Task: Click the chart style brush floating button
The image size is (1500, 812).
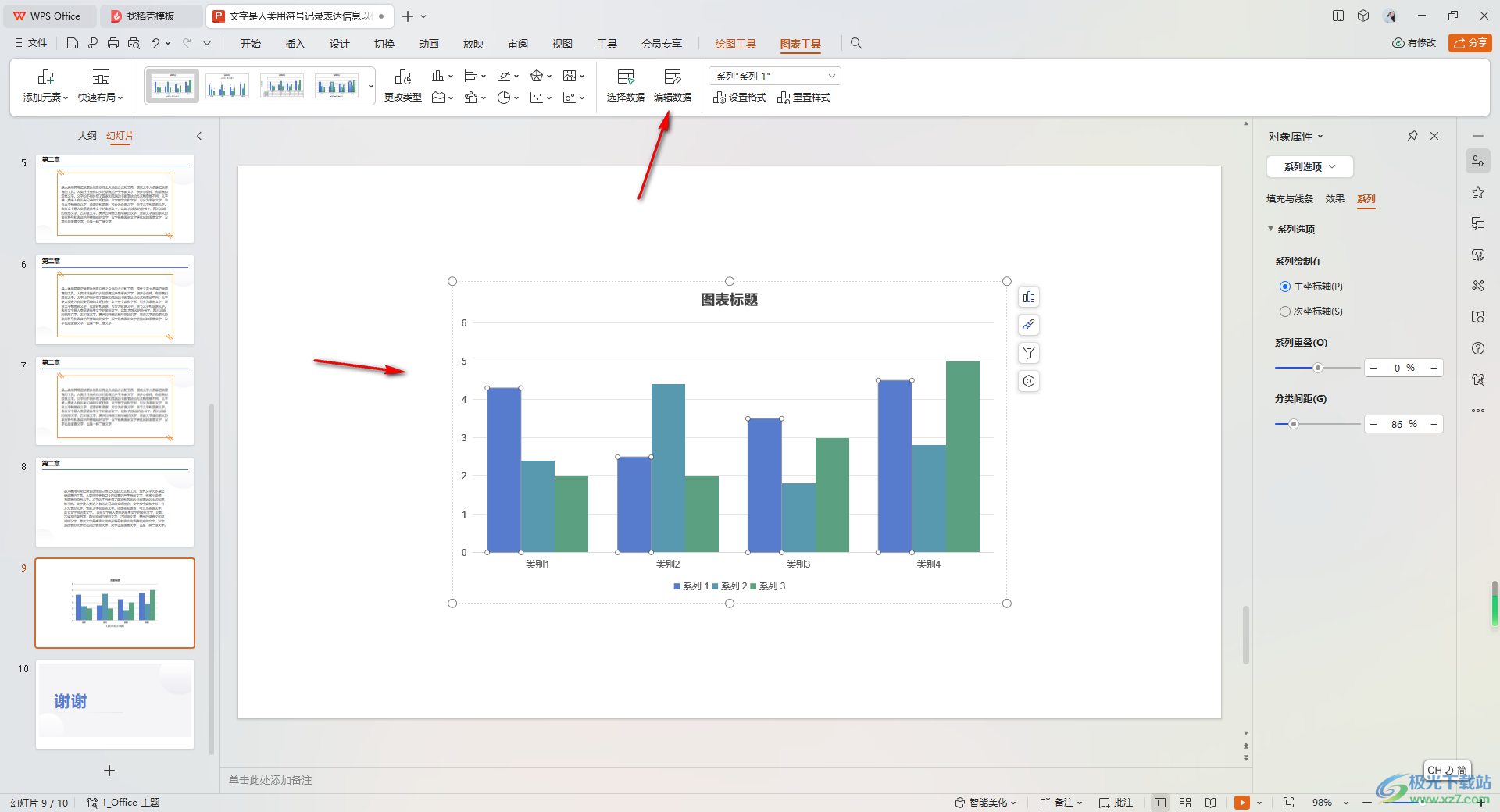Action: (x=1029, y=325)
